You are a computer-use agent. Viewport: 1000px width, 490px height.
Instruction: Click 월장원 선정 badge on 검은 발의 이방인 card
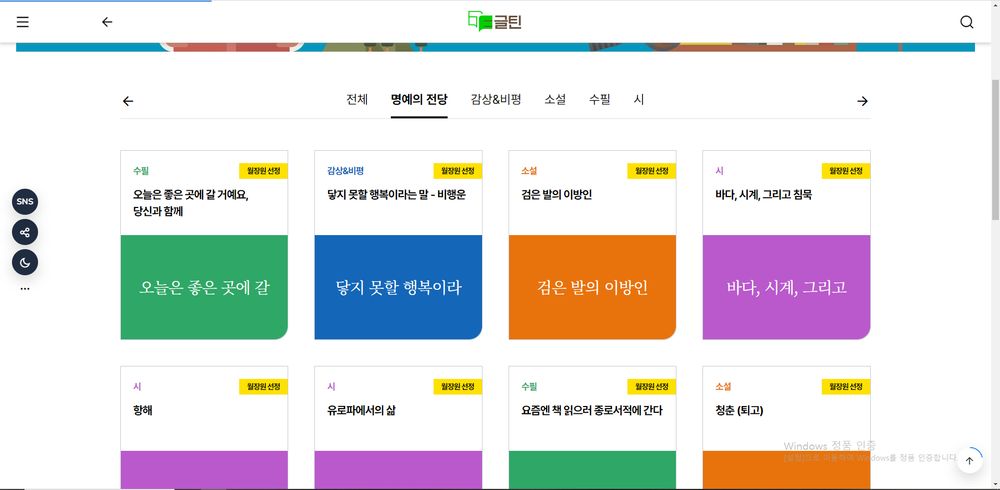pyautogui.click(x=652, y=171)
